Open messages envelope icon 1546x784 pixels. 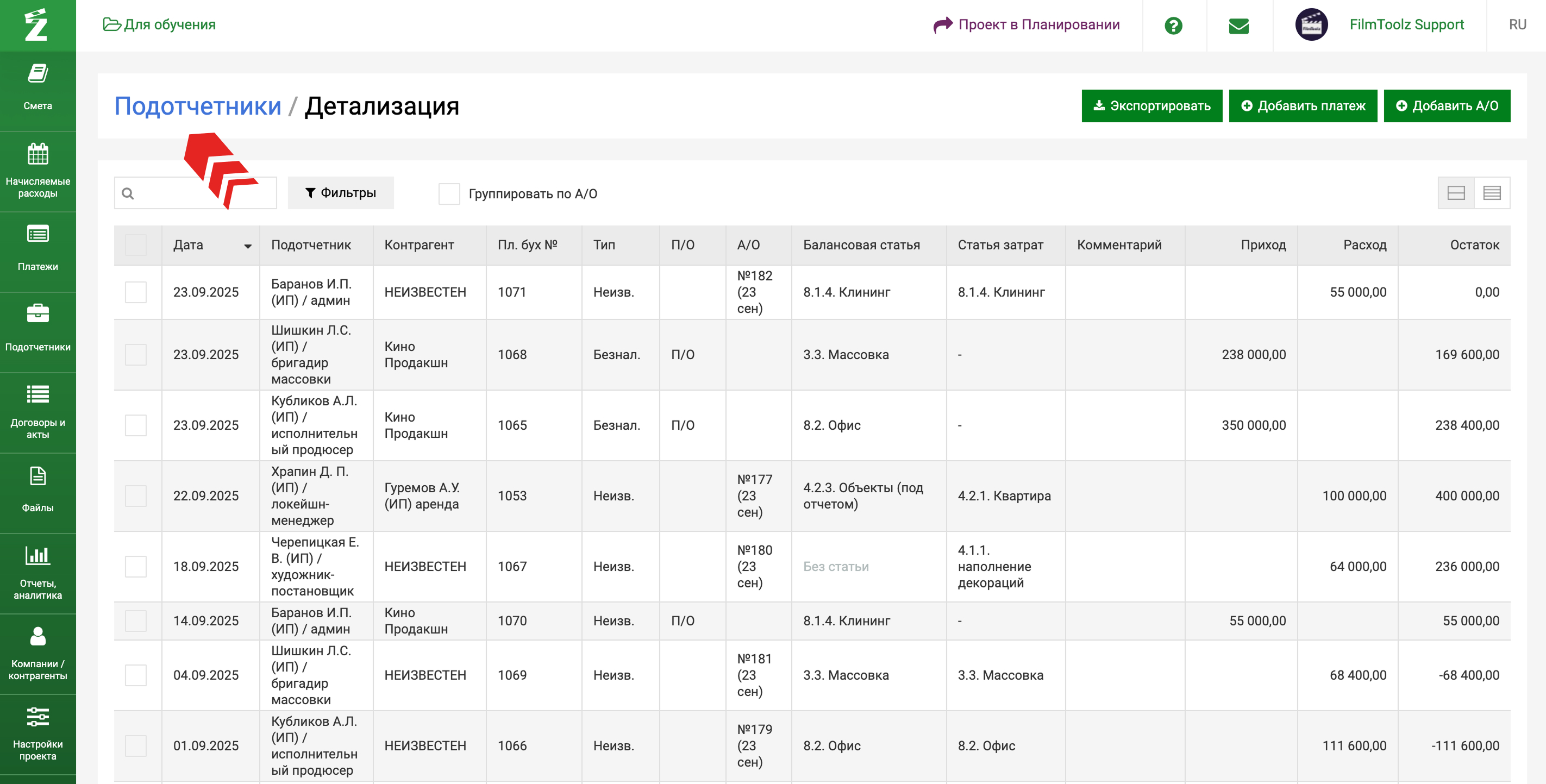pos(1238,26)
